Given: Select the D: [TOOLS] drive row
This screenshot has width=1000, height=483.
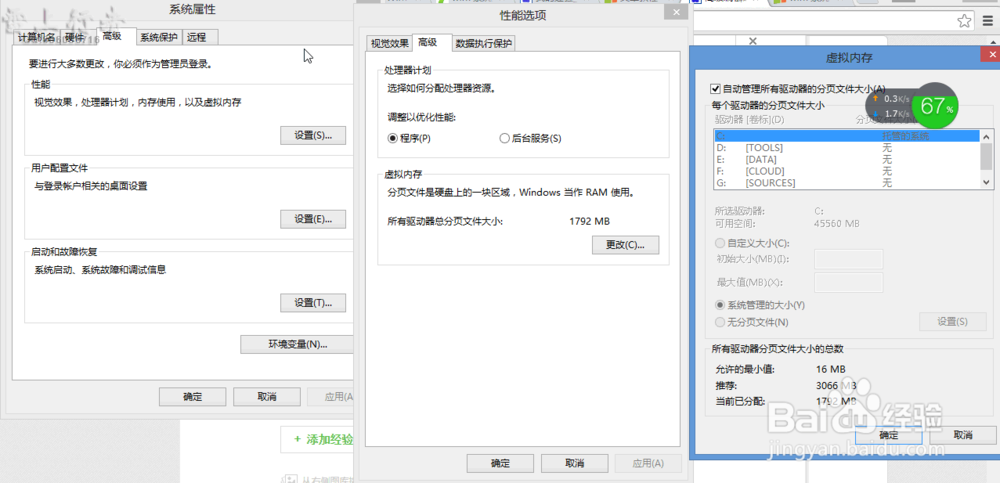Looking at the screenshot, I should (x=847, y=147).
